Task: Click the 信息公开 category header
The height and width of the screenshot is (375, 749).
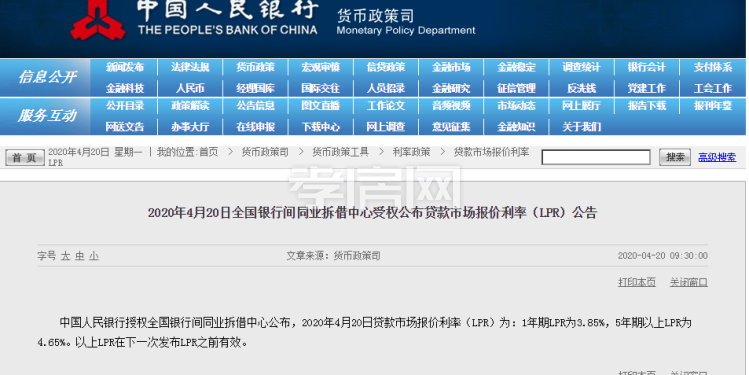Action: coord(47,77)
